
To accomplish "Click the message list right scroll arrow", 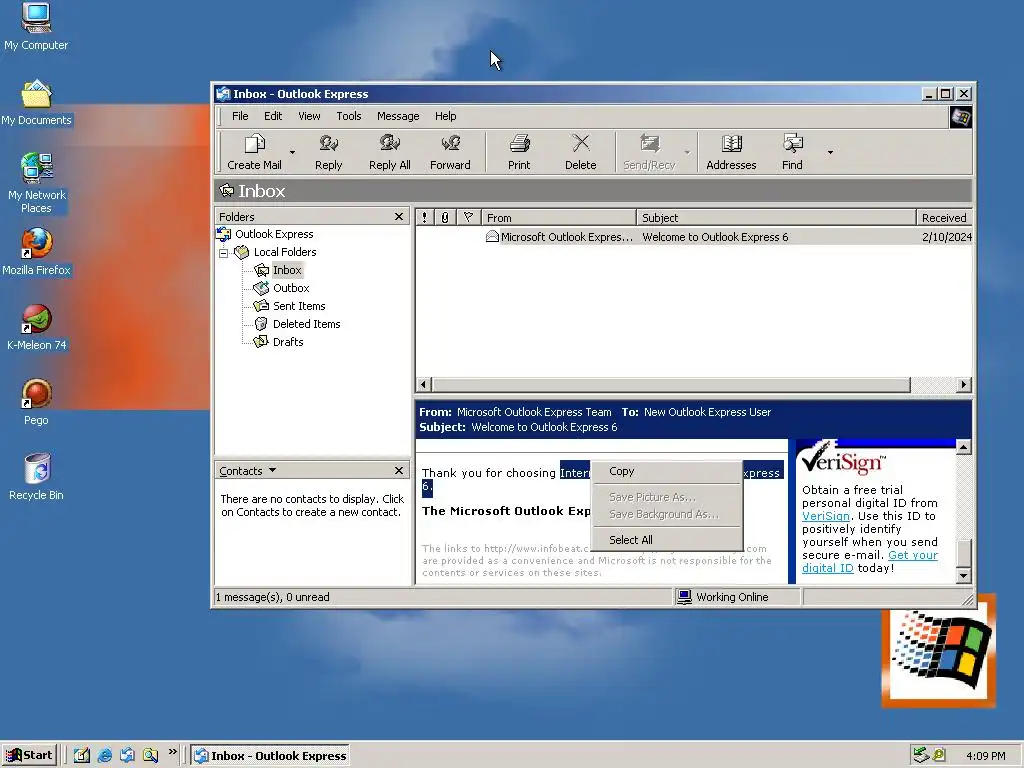I will pyautogui.click(x=964, y=385).
